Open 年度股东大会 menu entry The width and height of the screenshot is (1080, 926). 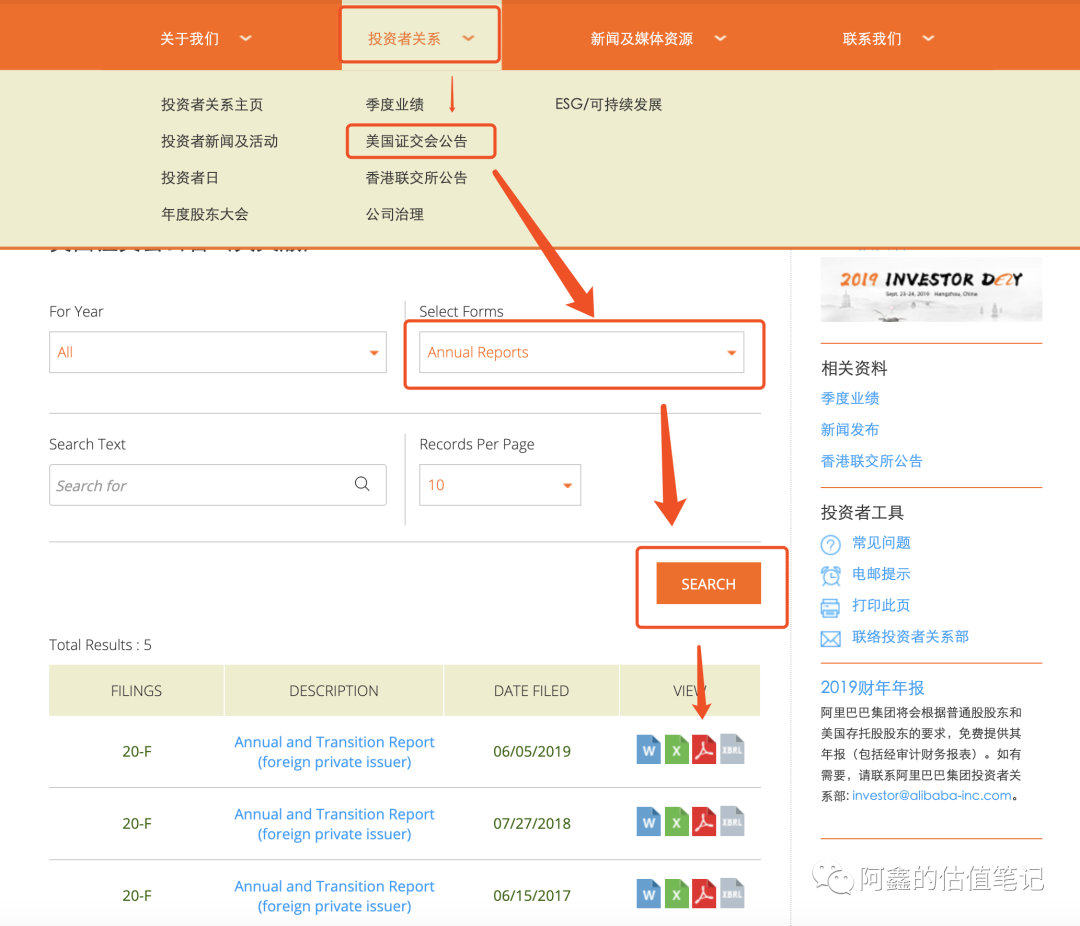point(205,214)
